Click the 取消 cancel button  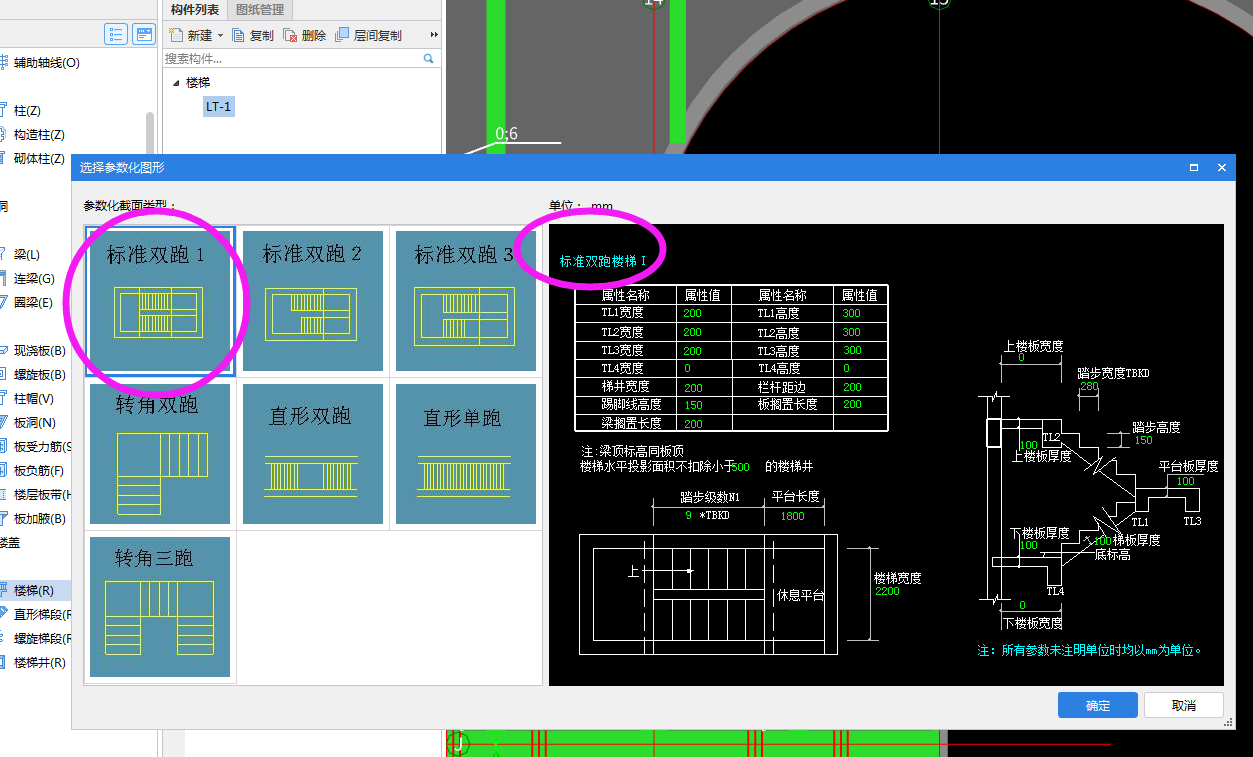click(x=1184, y=705)
